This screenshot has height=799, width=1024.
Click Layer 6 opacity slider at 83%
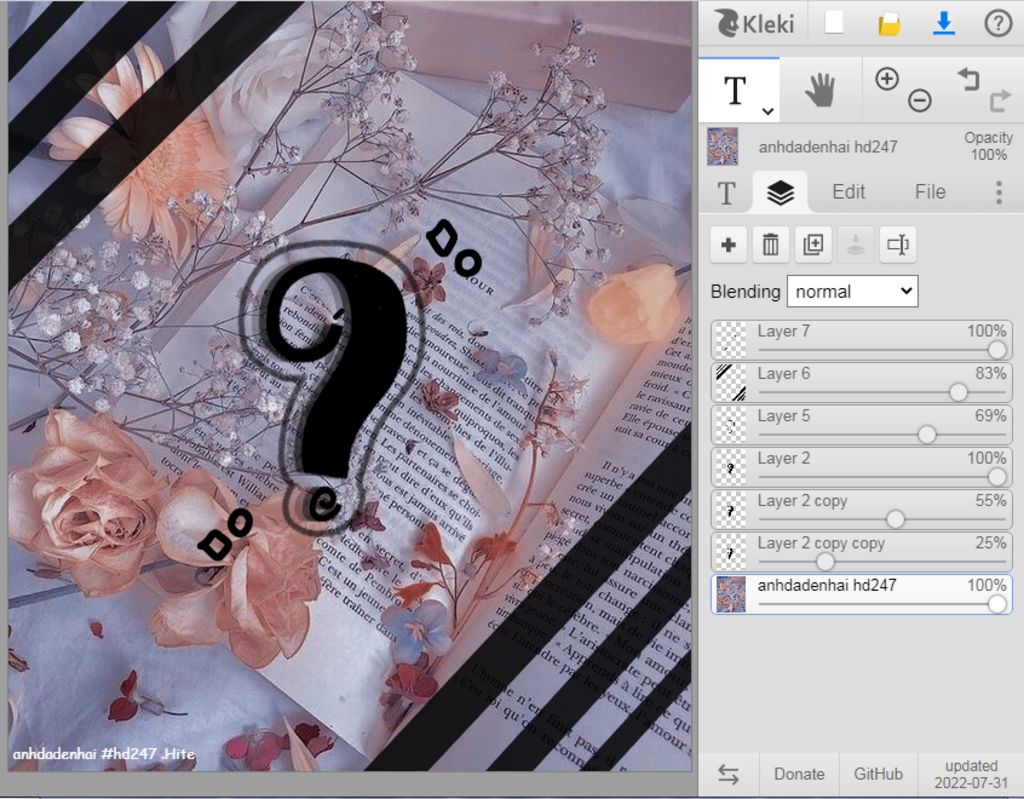[958, 392]
